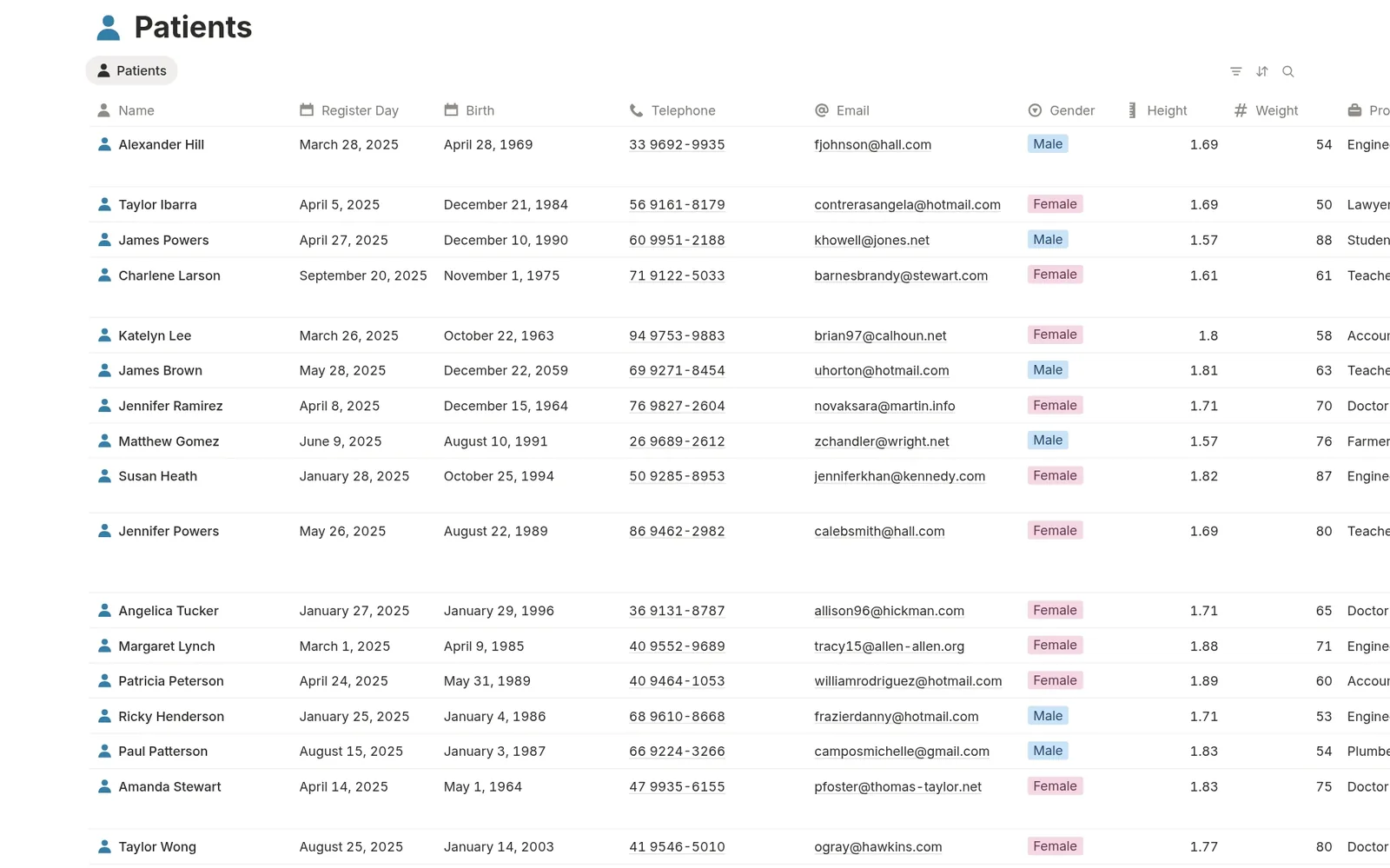This screenshot has height=868, width=1390.
Task: Open the Katelyn Lee patient record
Action: [155, 335]
